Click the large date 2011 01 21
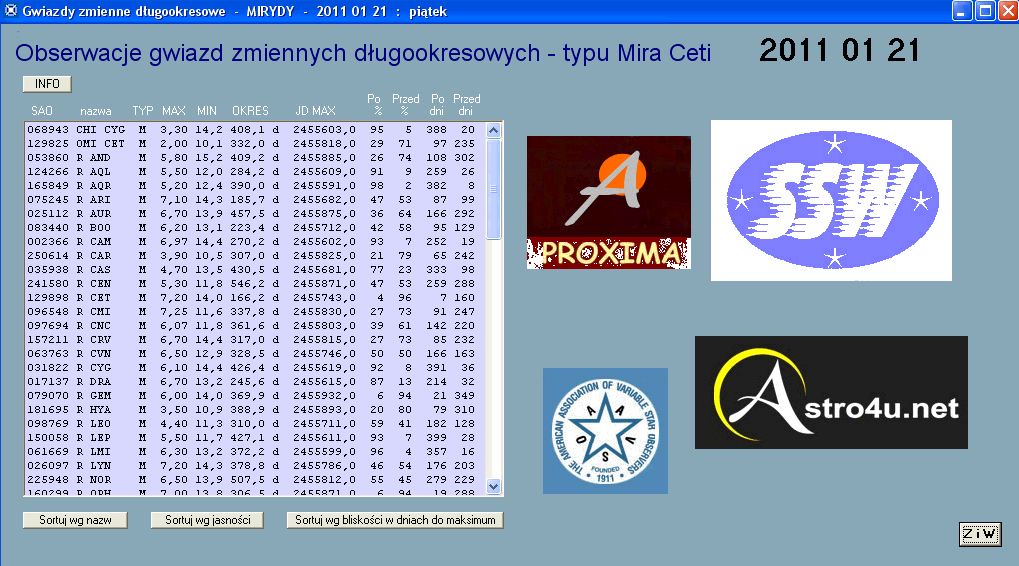The height and width of the screenshot is (566, 1019). click(840, 50)
